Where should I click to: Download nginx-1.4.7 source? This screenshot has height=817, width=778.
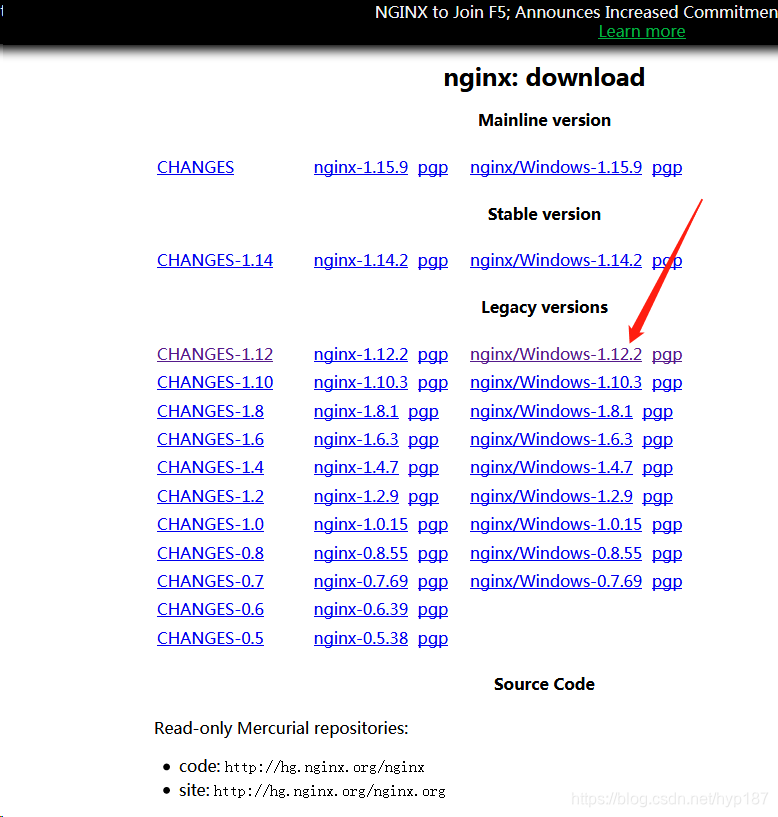click(x=356, y=467)
